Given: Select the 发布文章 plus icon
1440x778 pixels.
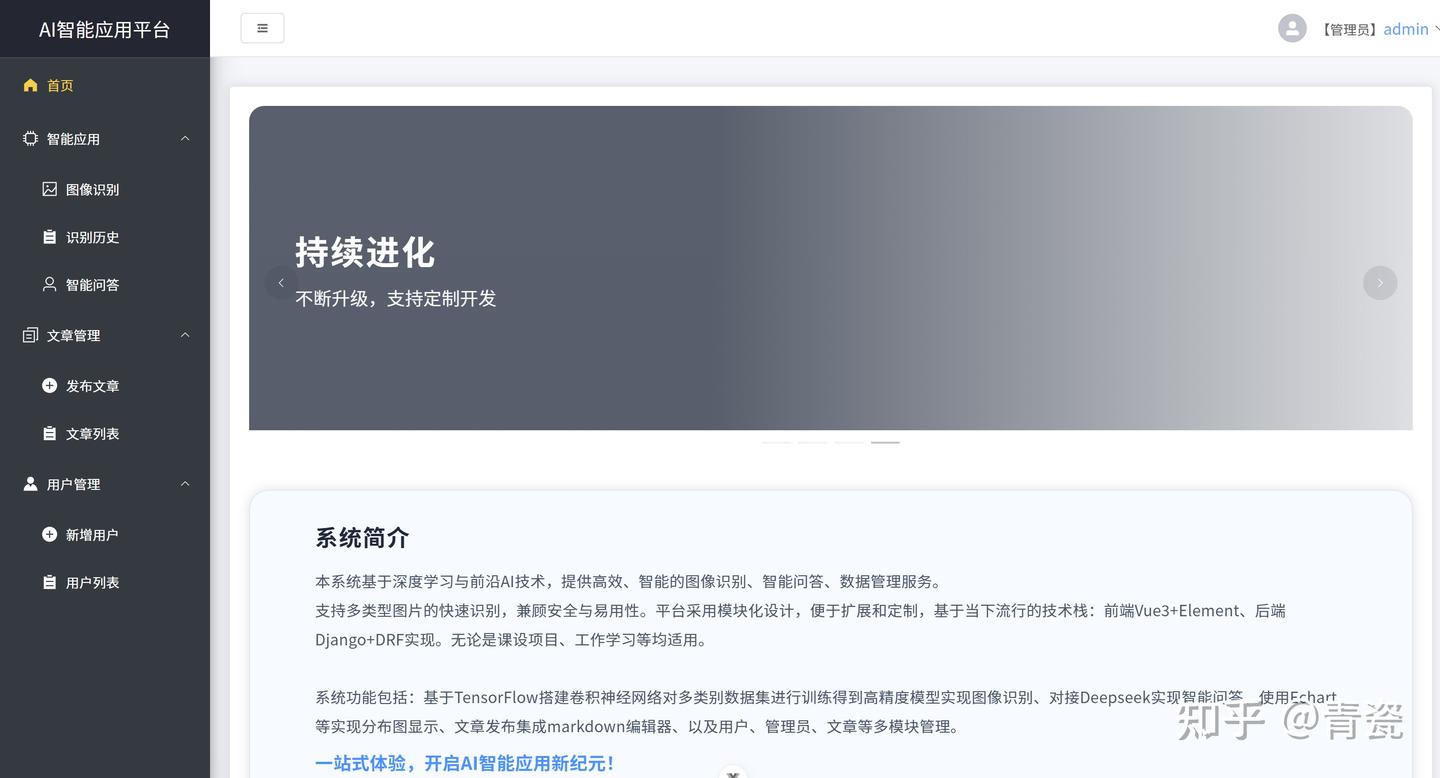Looking at the screenshot, I should click(x=48, y=385).
